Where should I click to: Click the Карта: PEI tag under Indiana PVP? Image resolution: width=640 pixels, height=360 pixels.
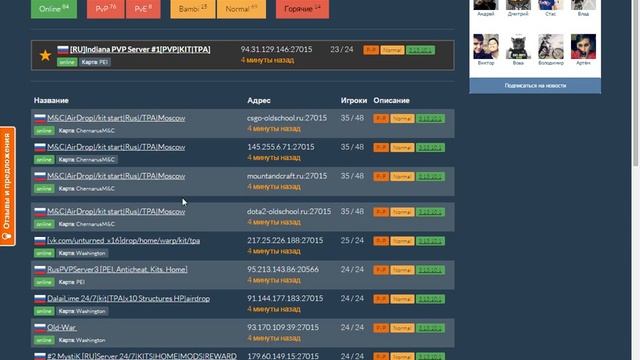pos(95,62)
